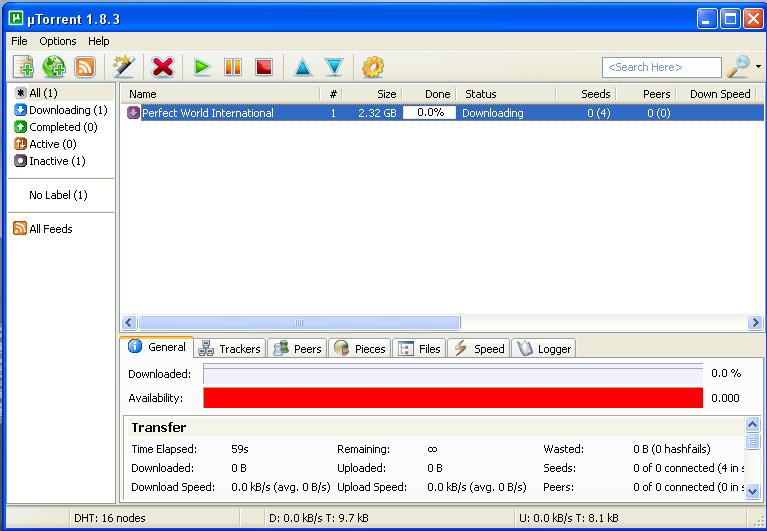Click Time Elapsed value 59s
The width and height of the screenshot is (767, 531).
240,449
